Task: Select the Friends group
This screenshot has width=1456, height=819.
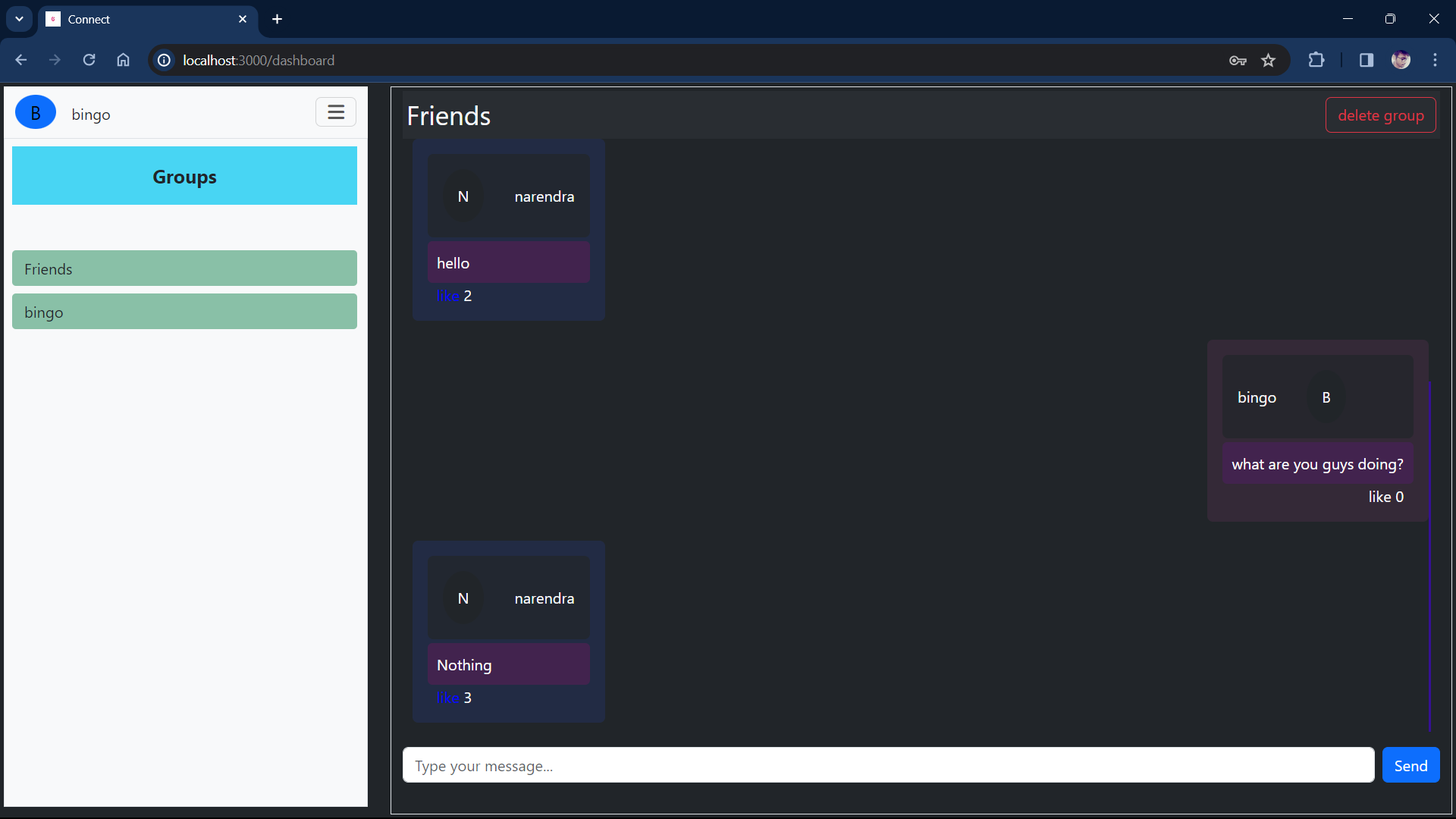Action: click(x=184, y=268)
